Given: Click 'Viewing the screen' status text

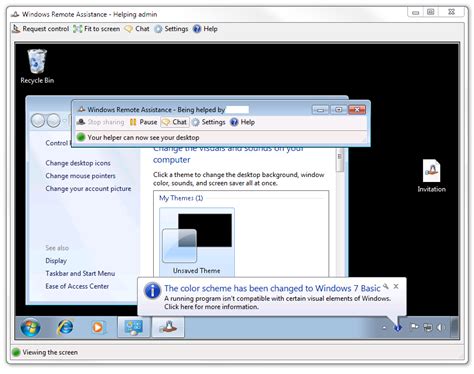Looking at the screenshot, I should pyautogui.click(x=50, y=352).
